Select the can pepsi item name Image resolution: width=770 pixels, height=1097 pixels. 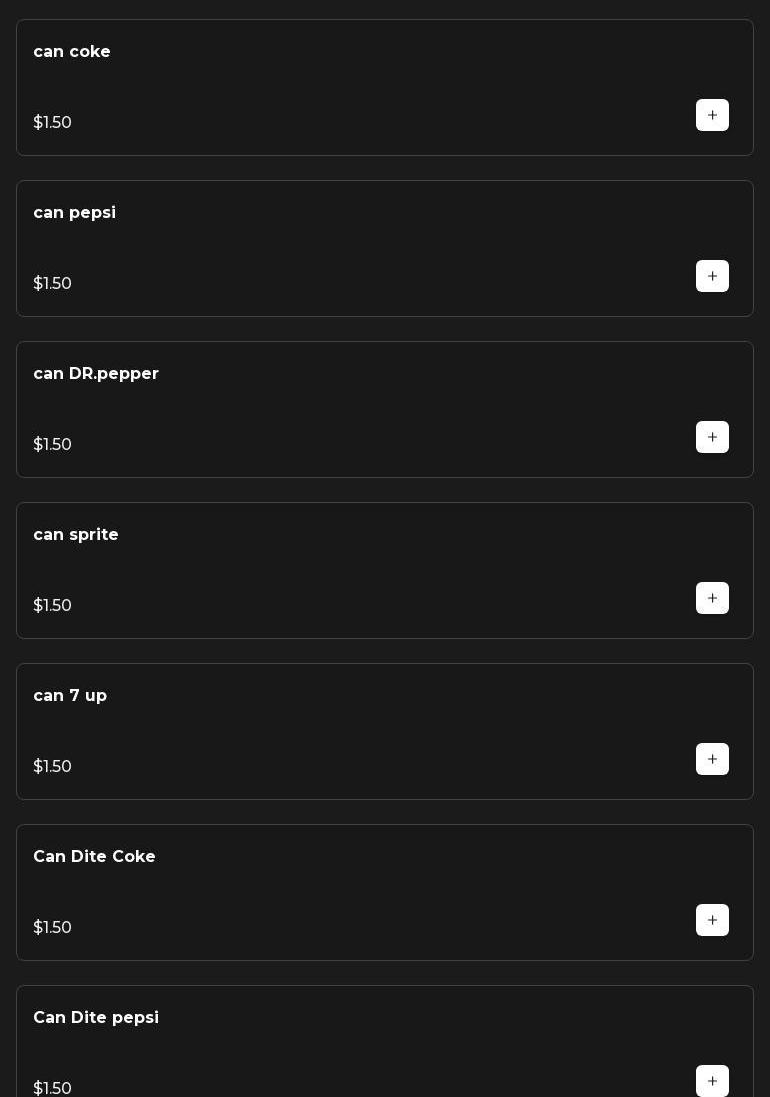tap(74, 213)
